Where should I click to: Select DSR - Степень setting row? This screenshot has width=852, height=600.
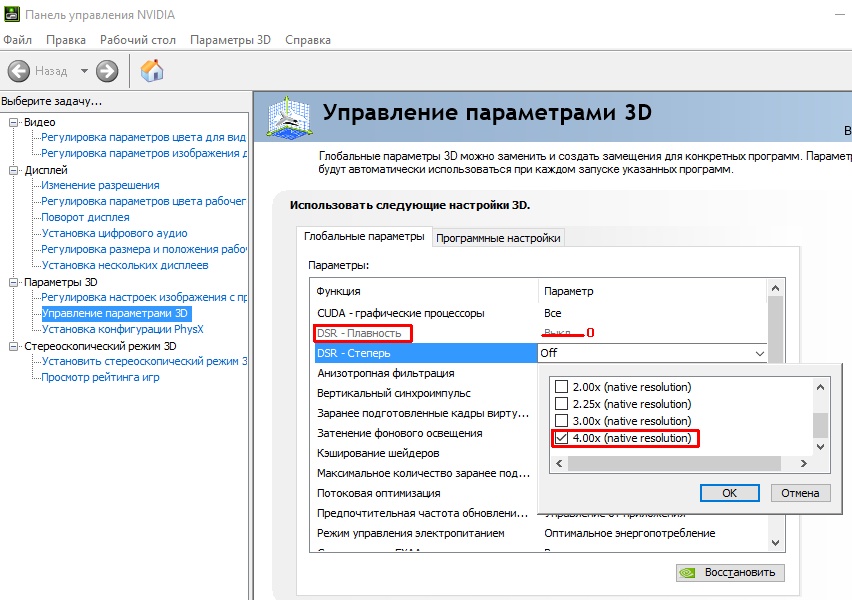(x=426, y=353)
